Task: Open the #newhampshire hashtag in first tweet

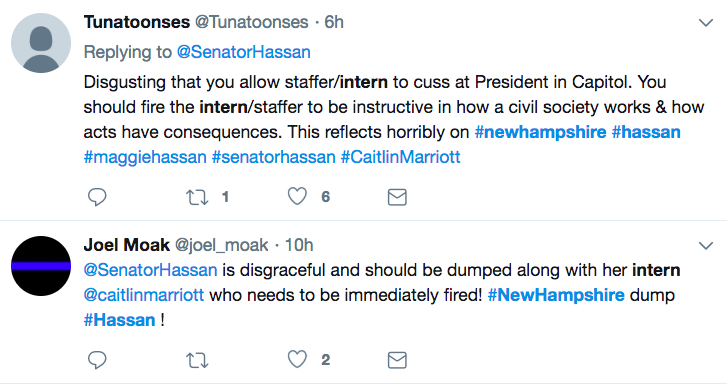Action: [x=540, y=132]
